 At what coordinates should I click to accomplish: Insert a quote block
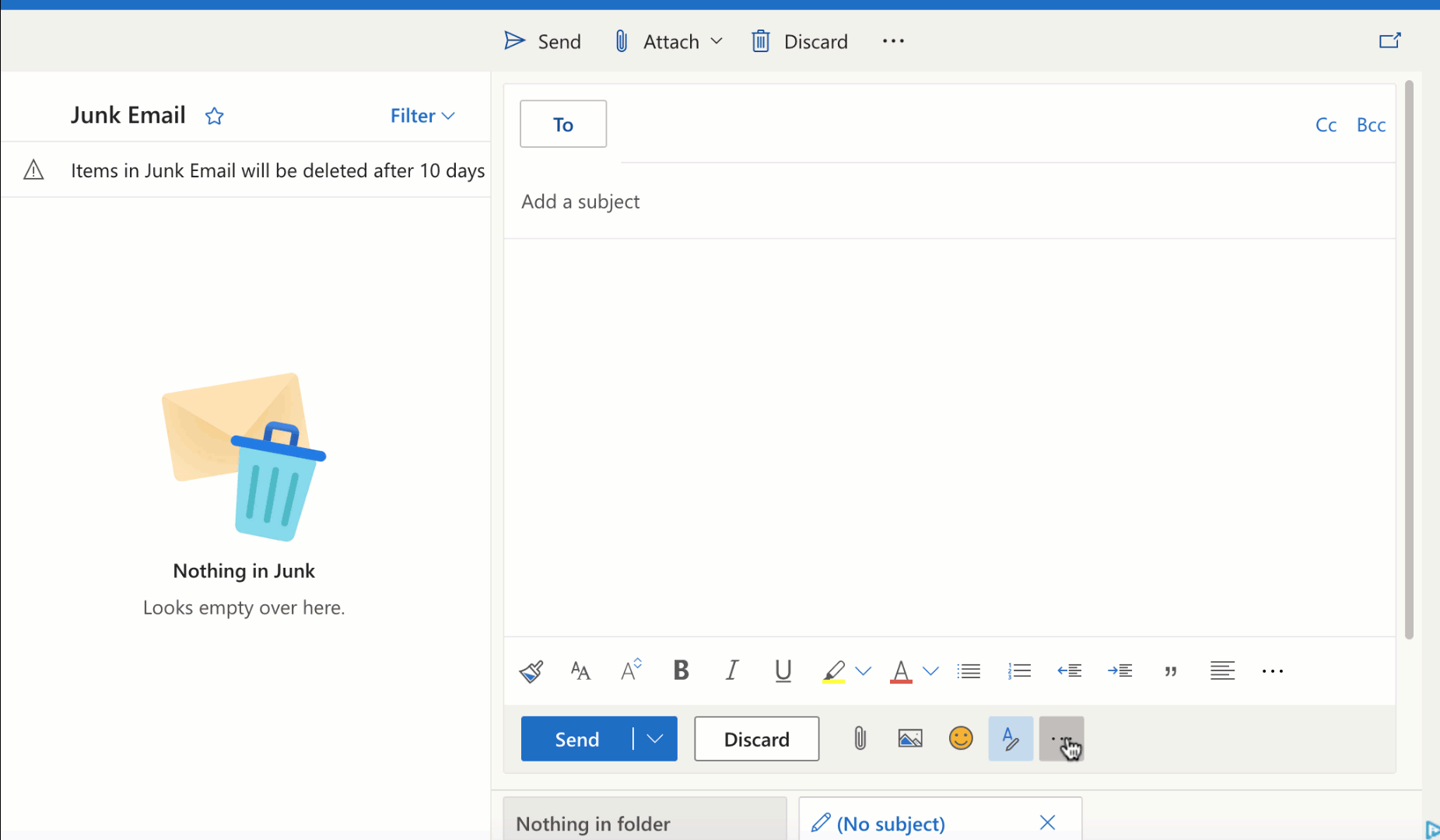coord(1171,670)
